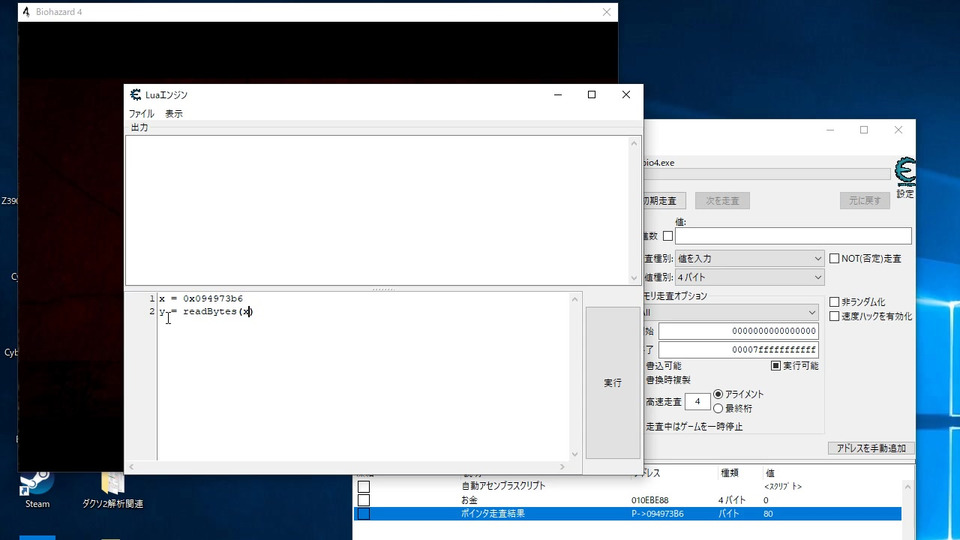Select the 最終桁 radio button
This screenshot has width=960, height=540.
pyautogui.click(x=718, y=408)
